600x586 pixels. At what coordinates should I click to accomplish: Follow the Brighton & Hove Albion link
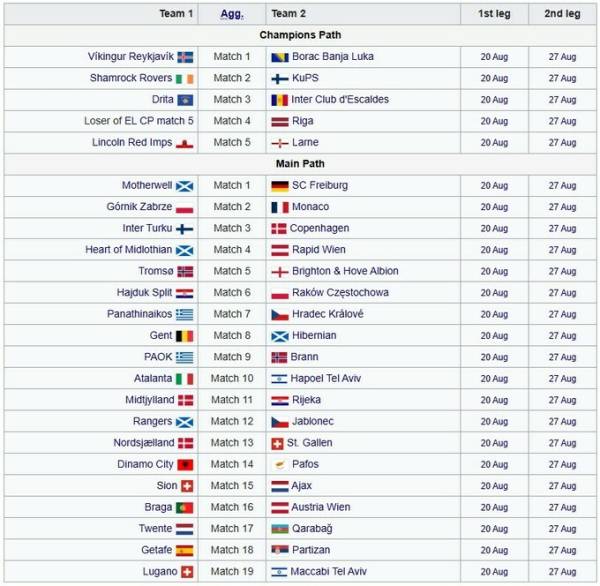click(x=345, y=271)
